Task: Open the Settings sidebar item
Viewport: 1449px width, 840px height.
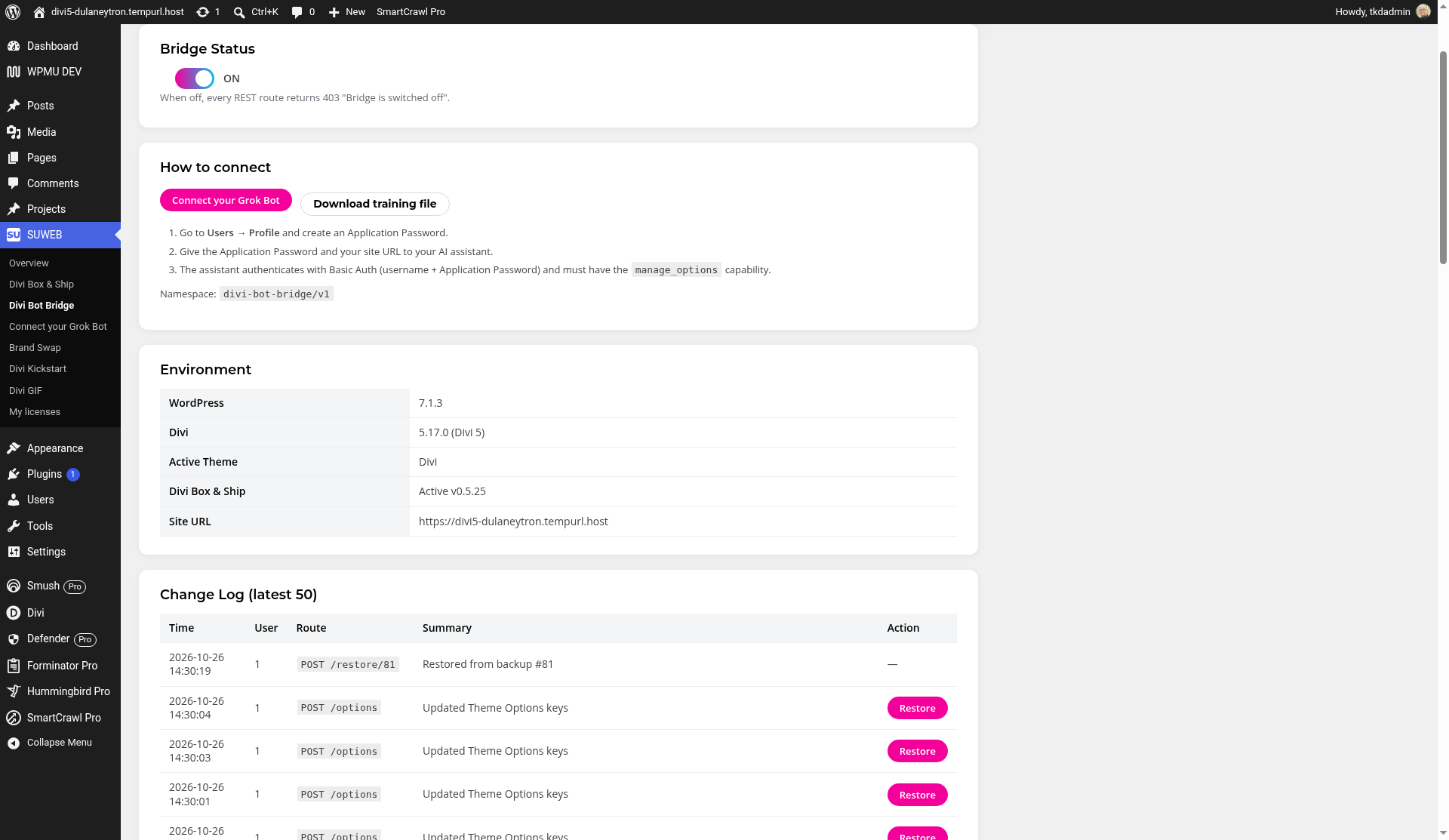Action: coord(60,552)
